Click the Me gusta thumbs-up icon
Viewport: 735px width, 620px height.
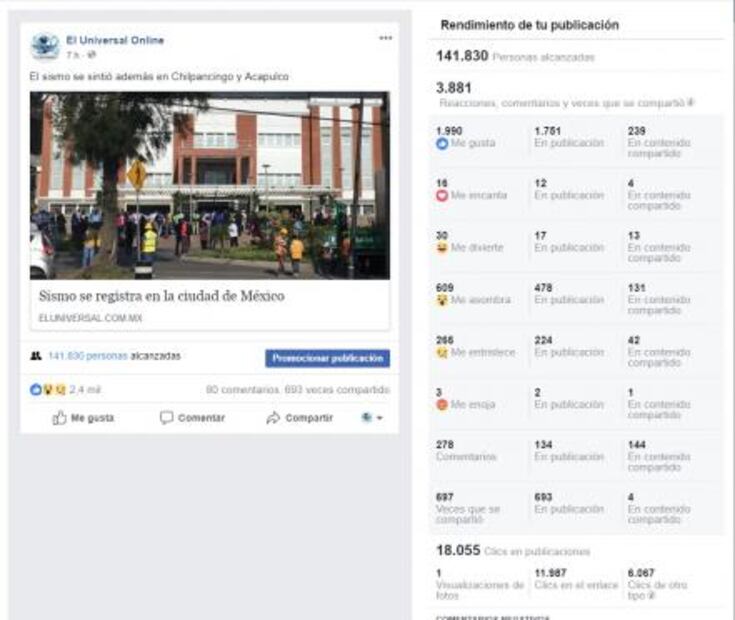60,418
